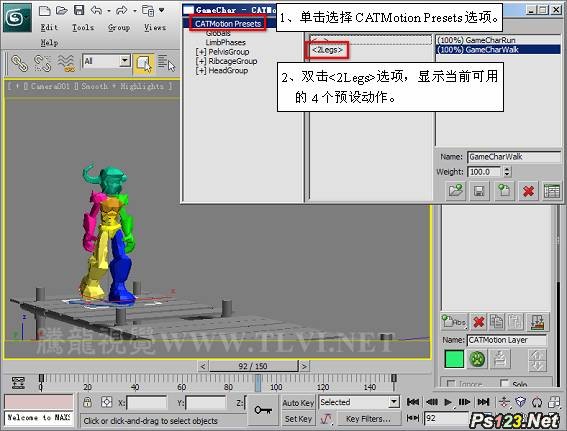This screenshot has width=567, height=431.
Task: Open the Mini Curve Editor icon
Action: 18,383
